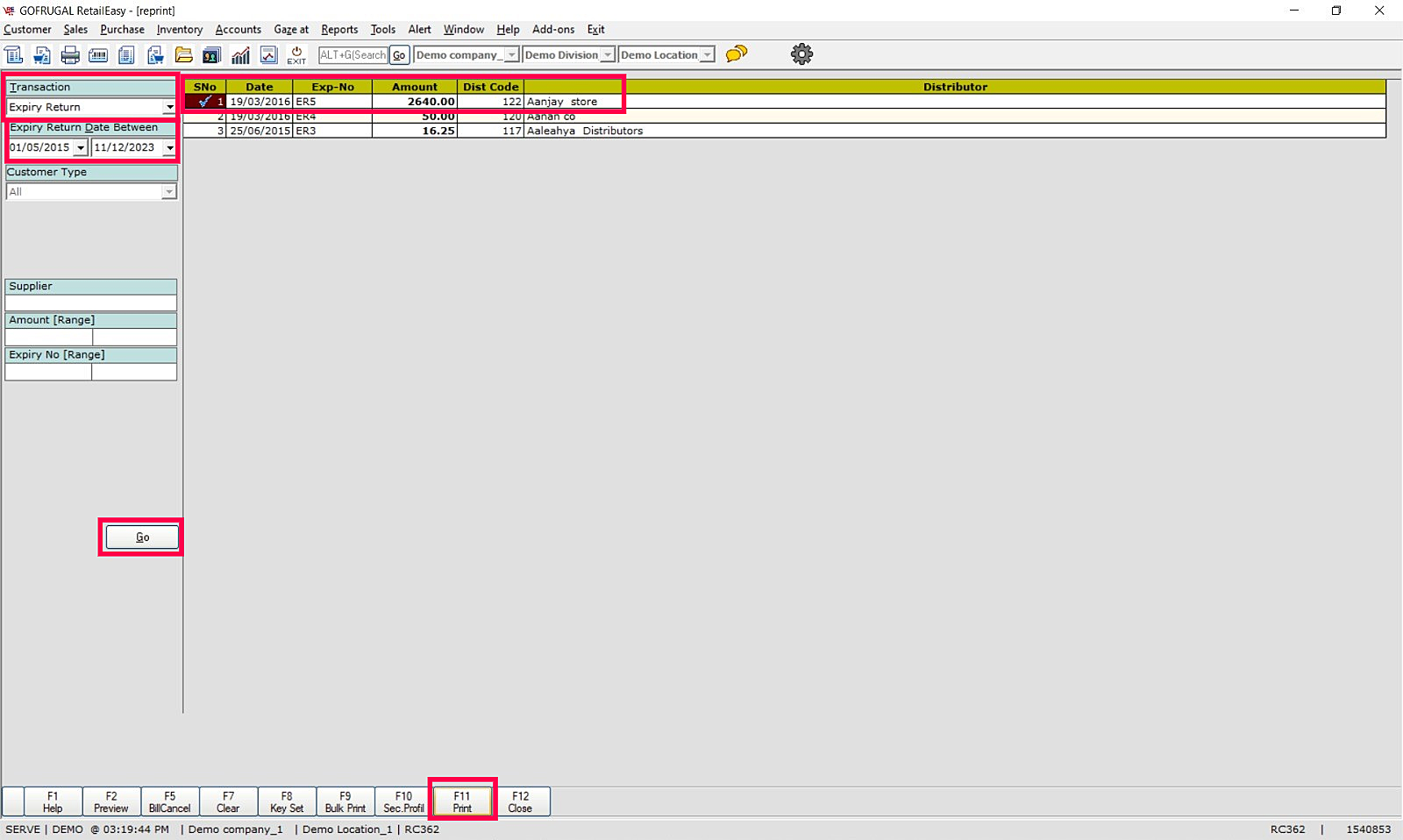Open the Sales menu
The height and width of the screenshot is (840, 1403).
coord(75,30)
